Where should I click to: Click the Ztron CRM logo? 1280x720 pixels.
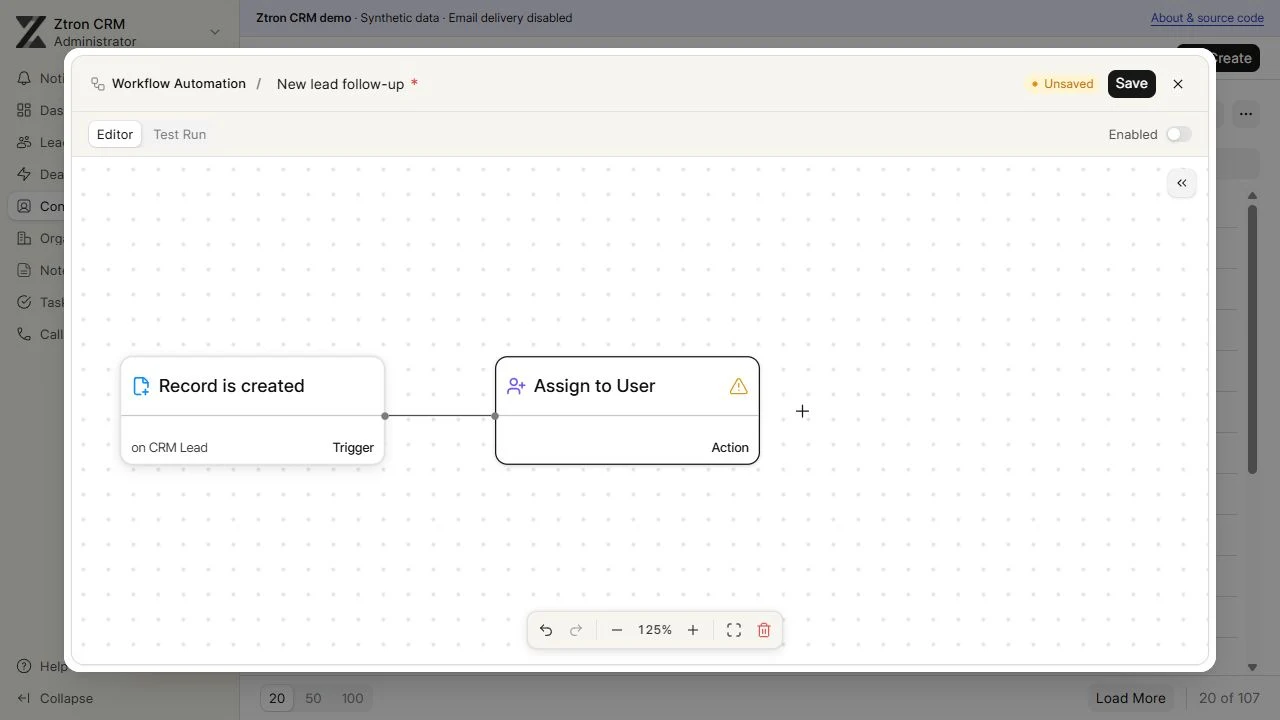point(31,32)
